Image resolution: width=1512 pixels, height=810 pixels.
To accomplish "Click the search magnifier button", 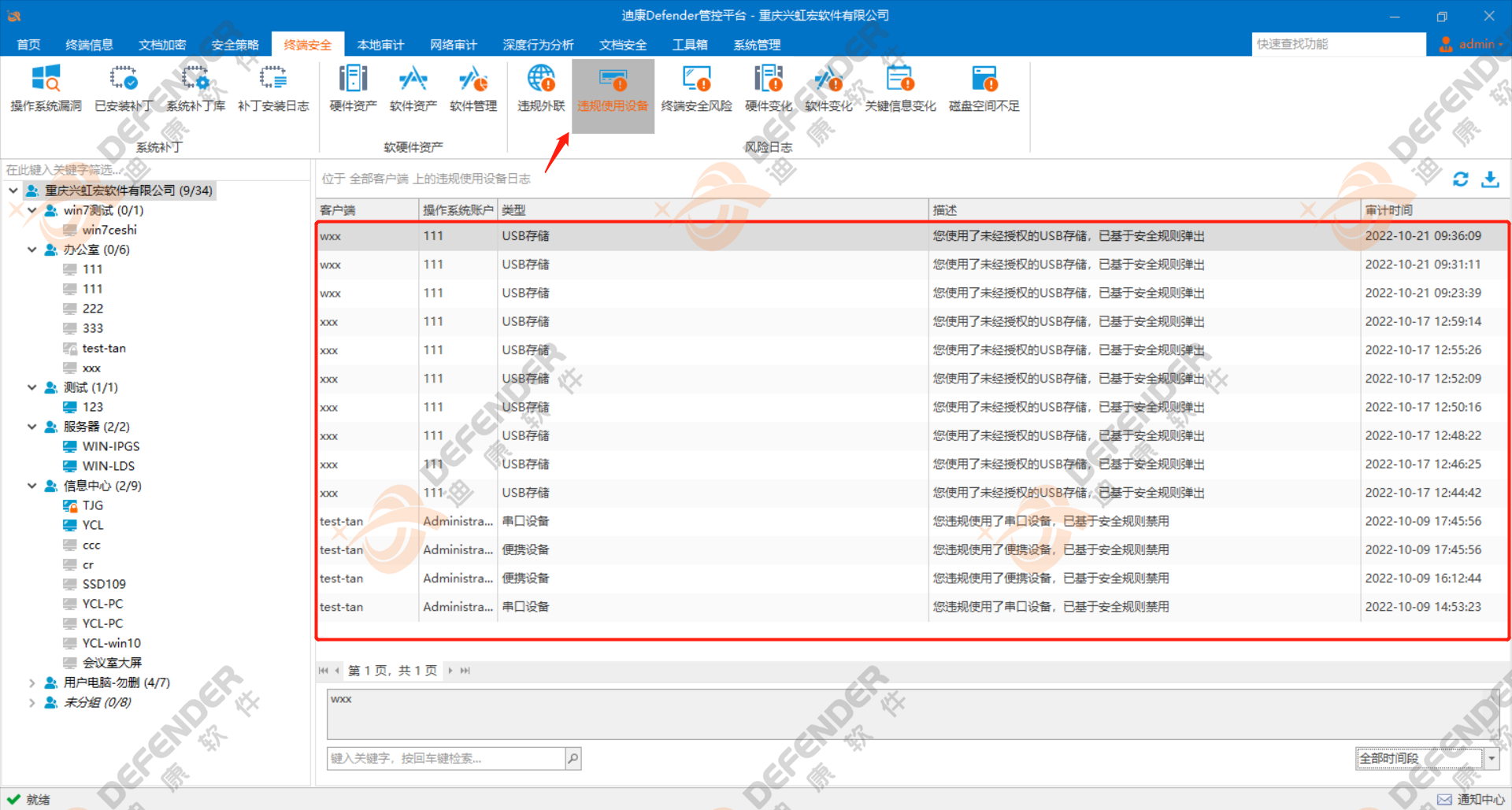I will 573,759.
